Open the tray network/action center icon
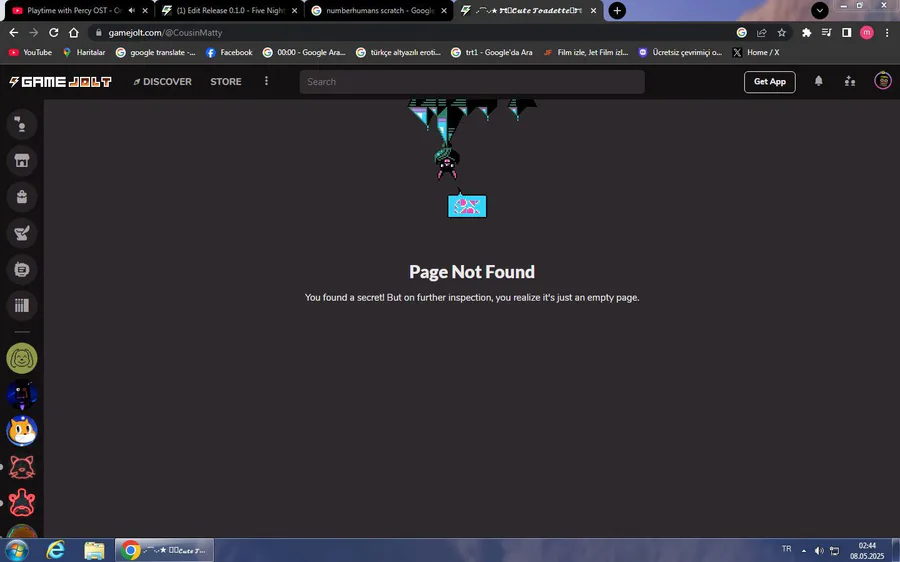900x562 pixels. tap(835, 551)
